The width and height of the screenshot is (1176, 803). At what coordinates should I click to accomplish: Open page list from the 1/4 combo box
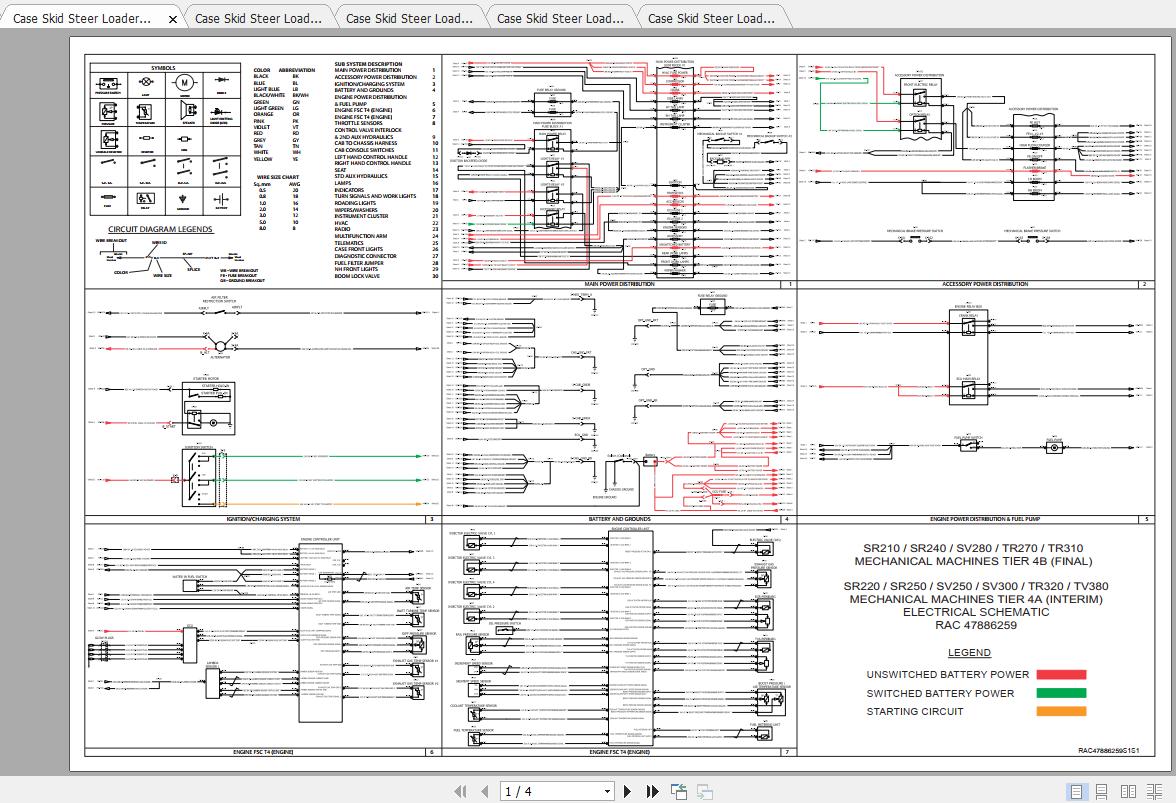(607, 791)
